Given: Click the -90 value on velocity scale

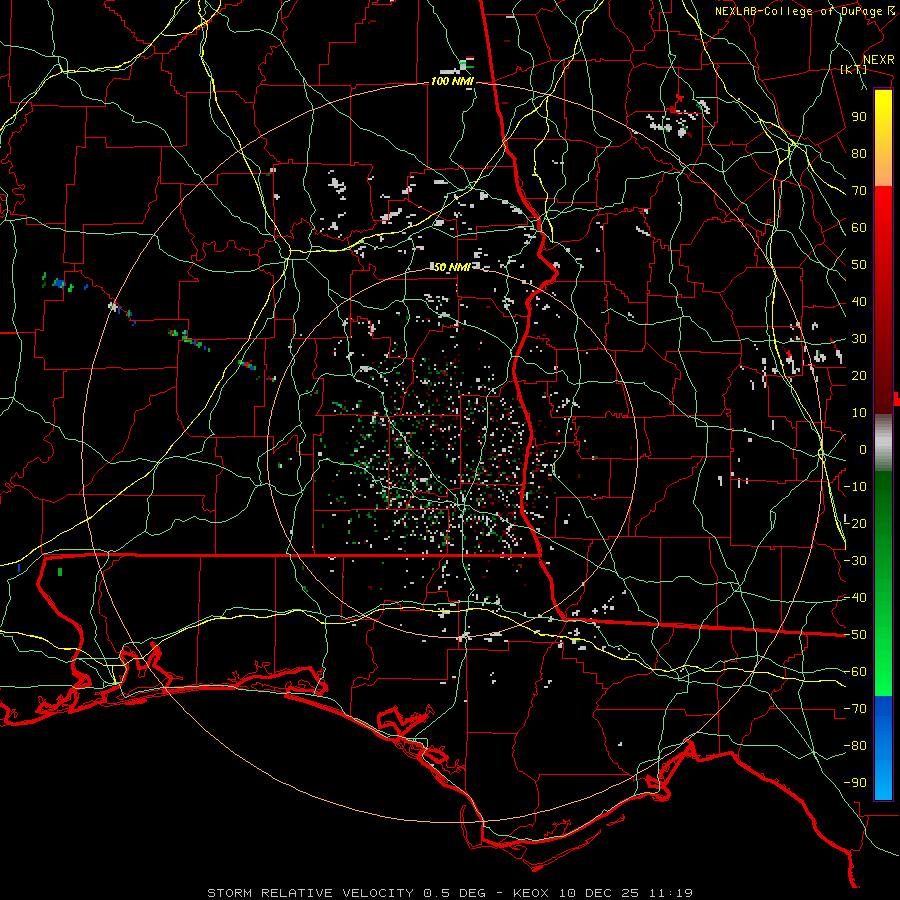Looking at the screenshot, I should [x=855, y=783].
